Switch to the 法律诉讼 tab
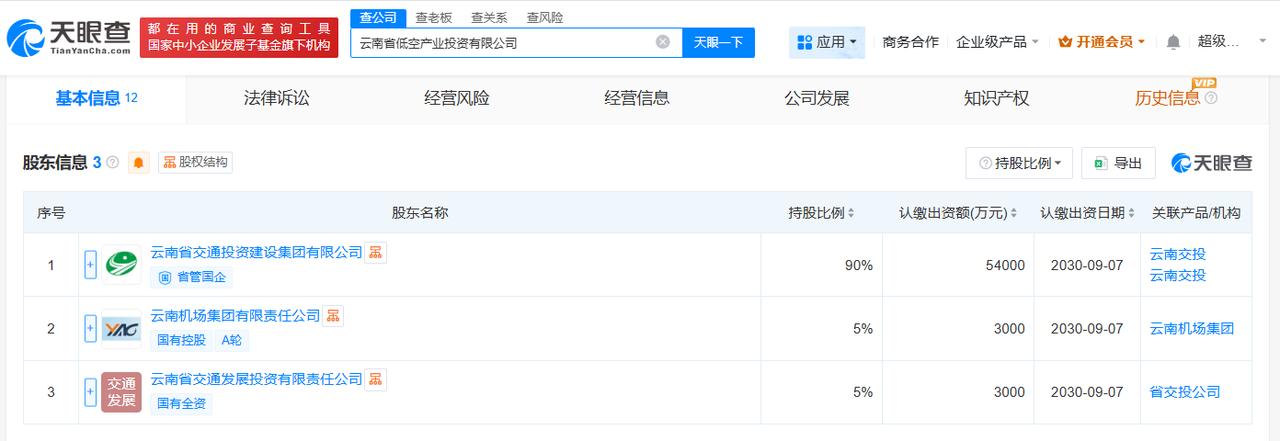 (x=277, y=98)
